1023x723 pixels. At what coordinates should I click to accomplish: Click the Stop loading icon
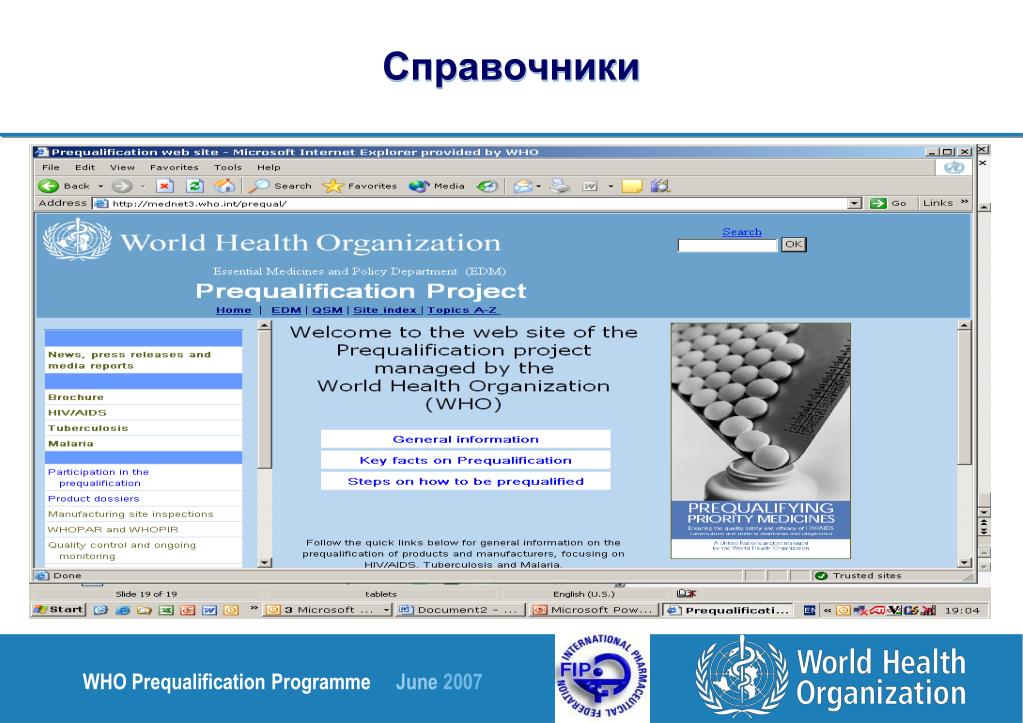(164, 186)
